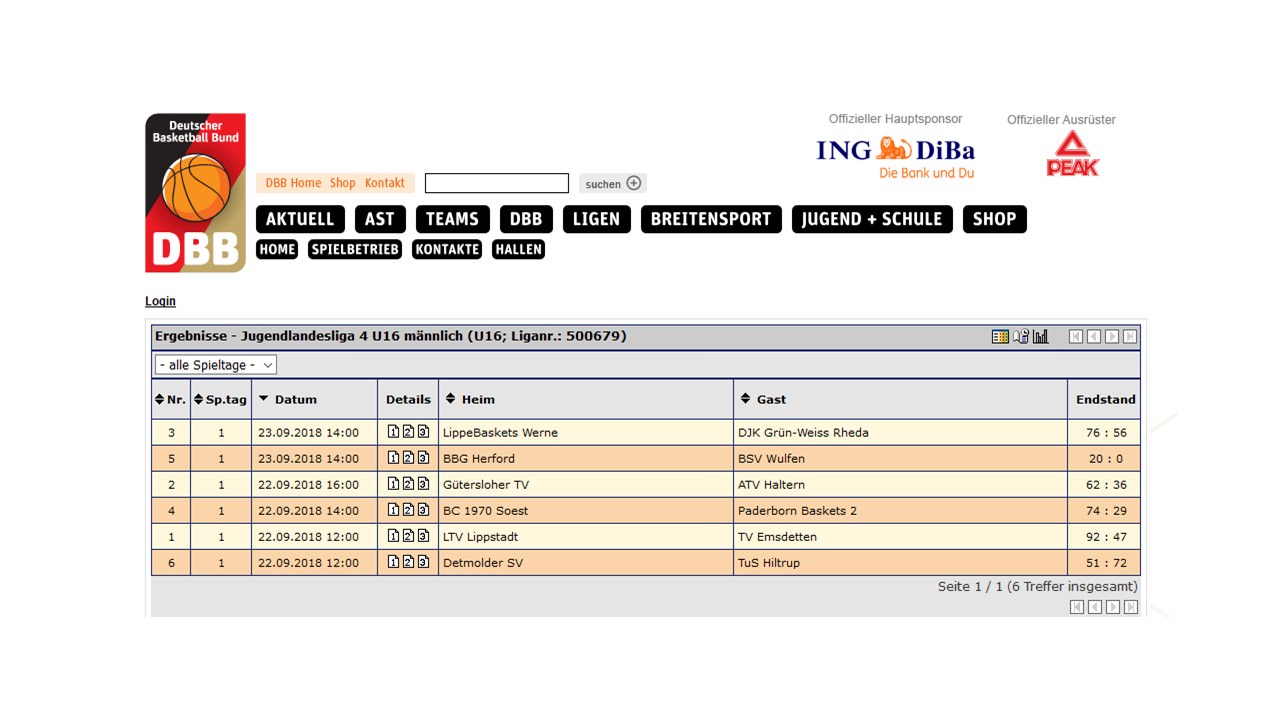Click the Kontakt link near search
Image resolution: width=1280 pixels, height=720 pixels.
(384, 183)
